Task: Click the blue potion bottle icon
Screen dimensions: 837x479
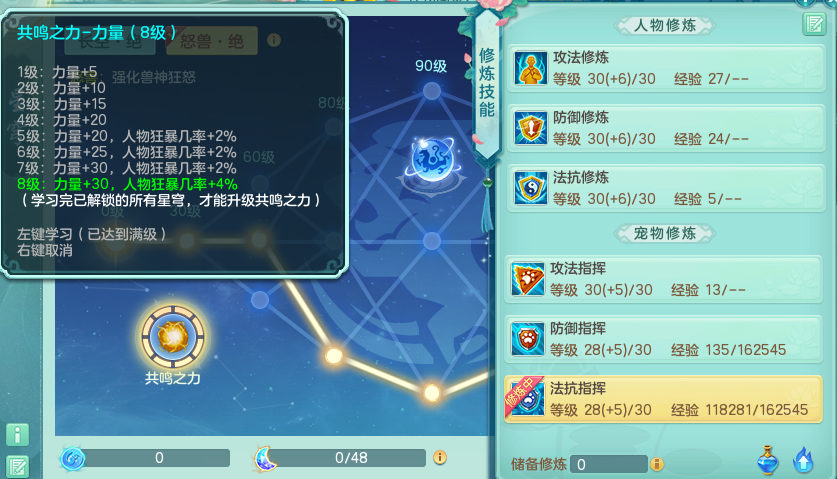Action: [768, 460]
